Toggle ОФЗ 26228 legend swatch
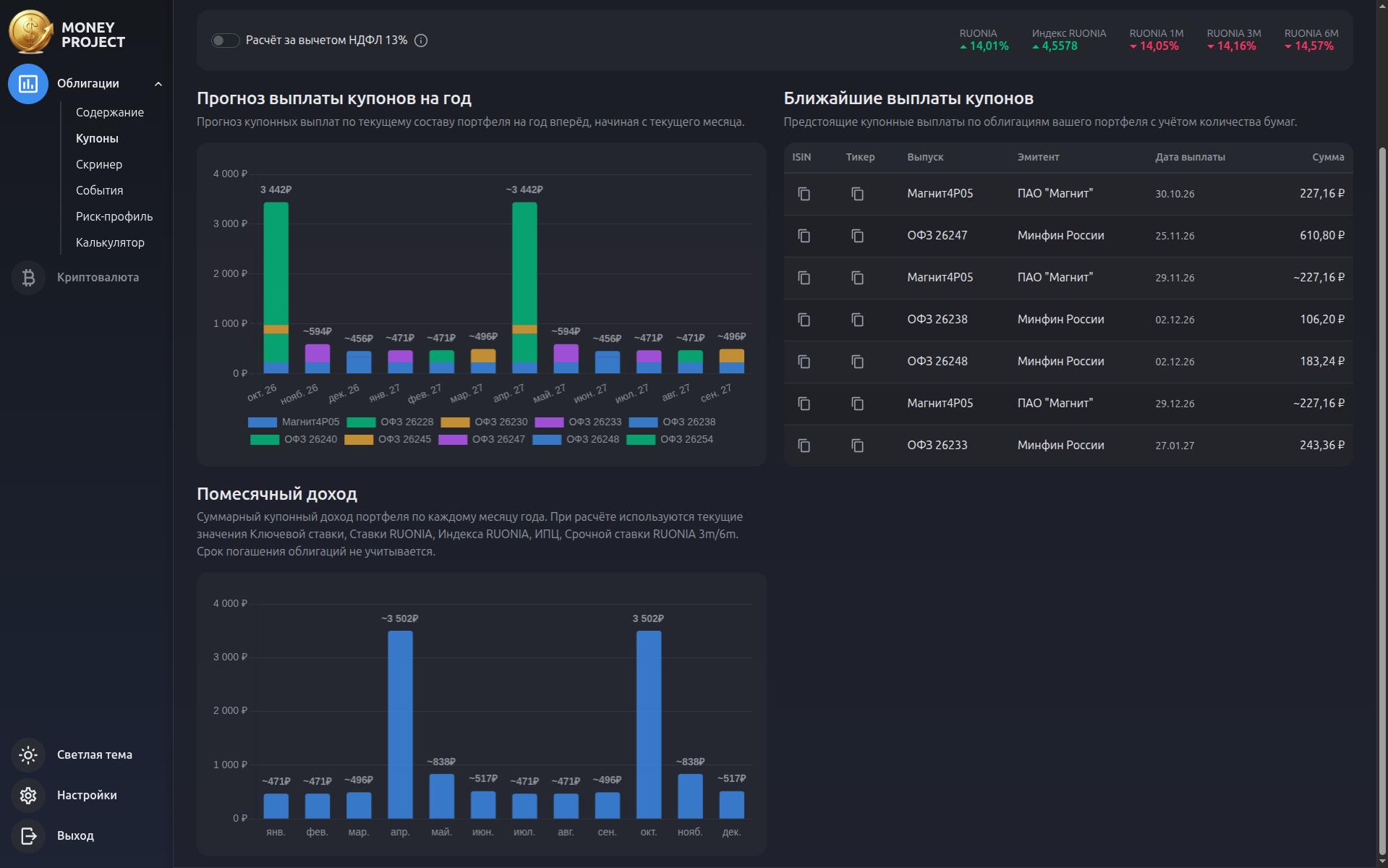Image resolution: width=1388 pixels, height=868 pixels. coord(361,422)
